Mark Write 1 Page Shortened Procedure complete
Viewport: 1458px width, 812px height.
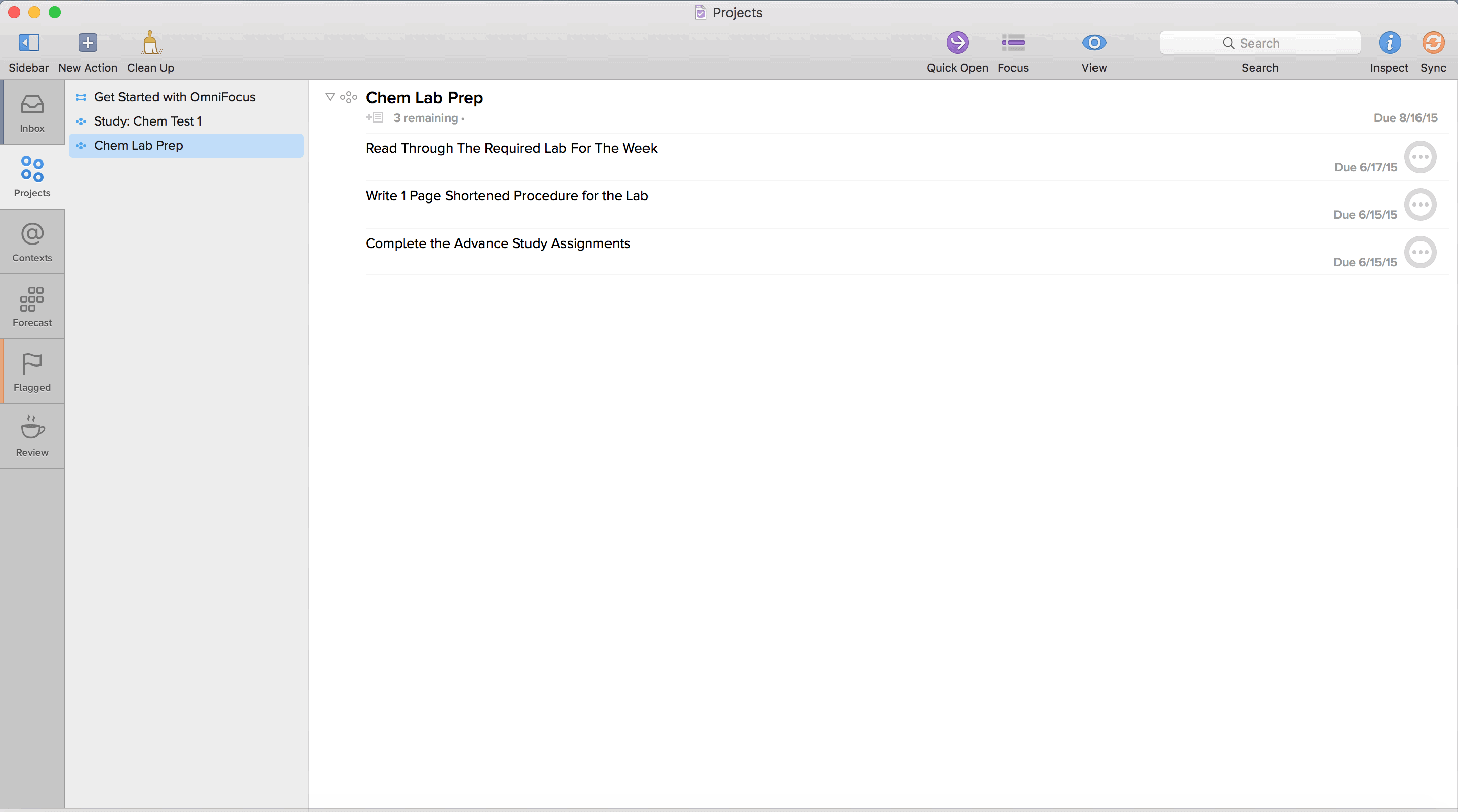(x=1420, y=205)
